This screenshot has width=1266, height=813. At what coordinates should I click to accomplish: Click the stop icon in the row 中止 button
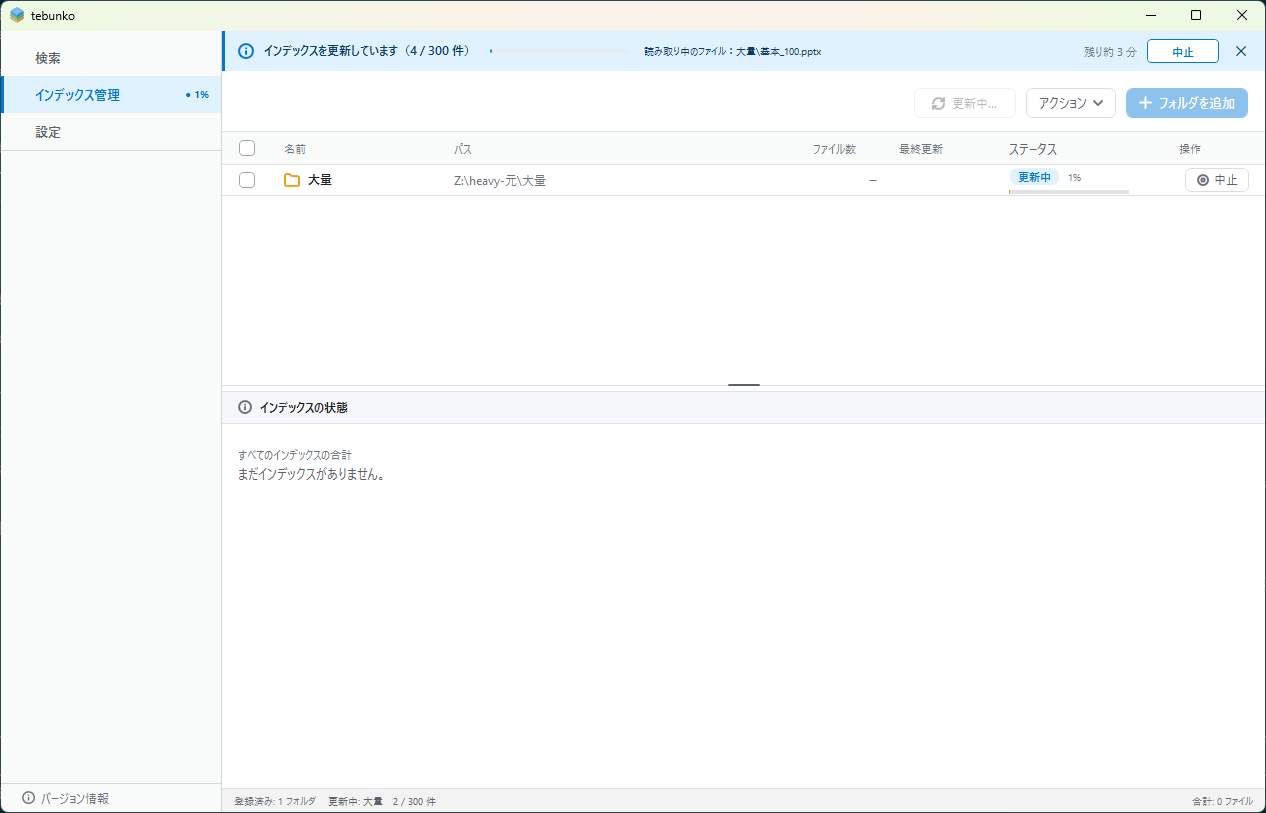click(x=1203, y=180)
